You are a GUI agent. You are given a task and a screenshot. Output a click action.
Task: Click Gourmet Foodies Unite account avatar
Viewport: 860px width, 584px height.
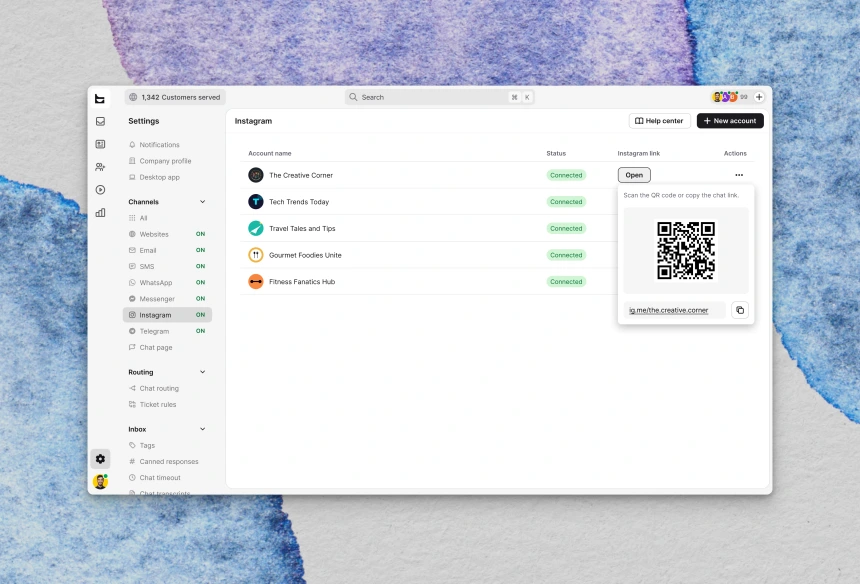click(256, 255)
